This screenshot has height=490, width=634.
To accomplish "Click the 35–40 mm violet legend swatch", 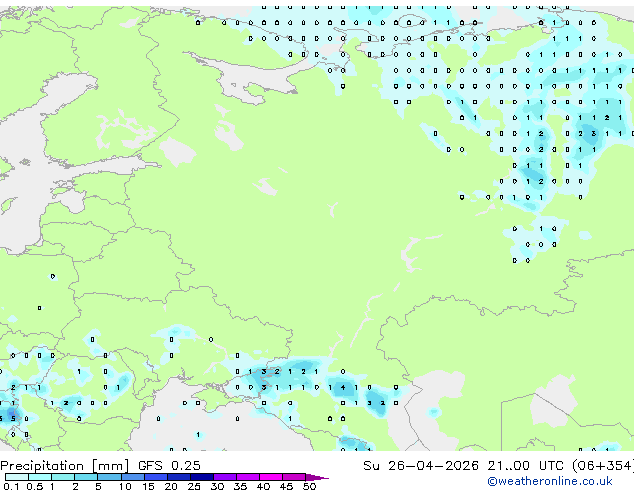I will click(248, 477).
